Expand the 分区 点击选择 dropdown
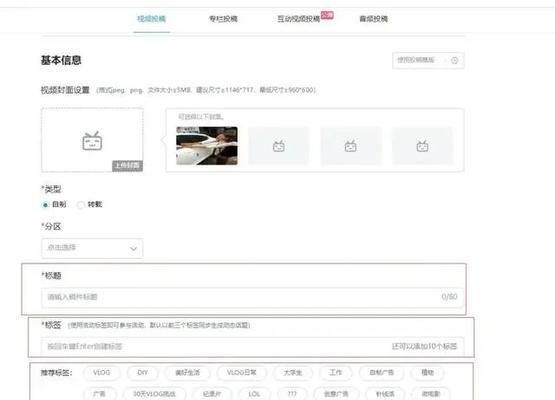Viewport: 555px width, 400px height. (92, 248)
